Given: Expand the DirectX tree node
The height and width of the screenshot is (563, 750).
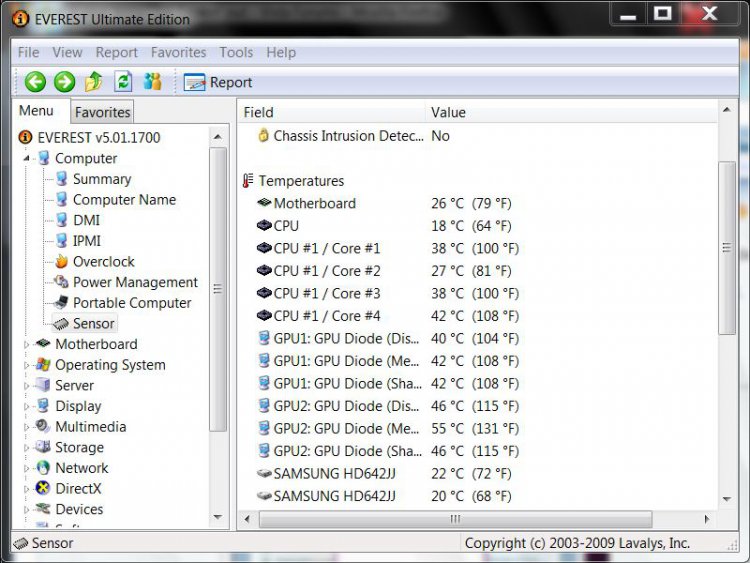Looking at the screenshot, I should 27,488.
